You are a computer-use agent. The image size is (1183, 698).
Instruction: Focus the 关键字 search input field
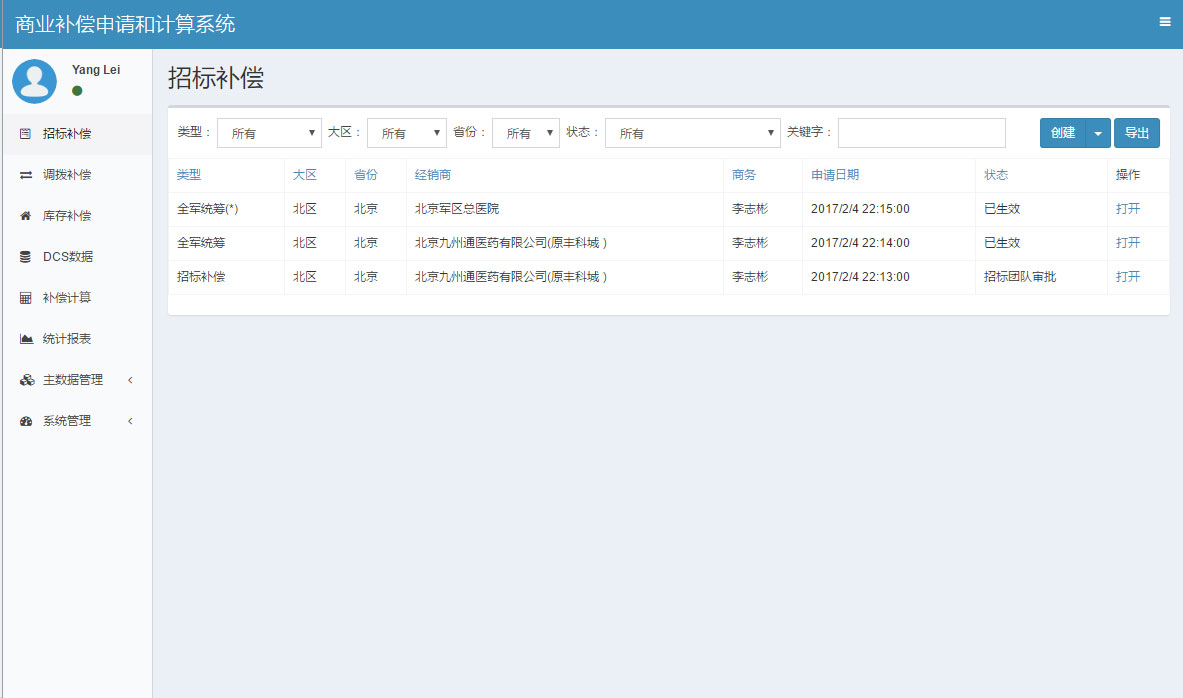click(x=921, y=133)
